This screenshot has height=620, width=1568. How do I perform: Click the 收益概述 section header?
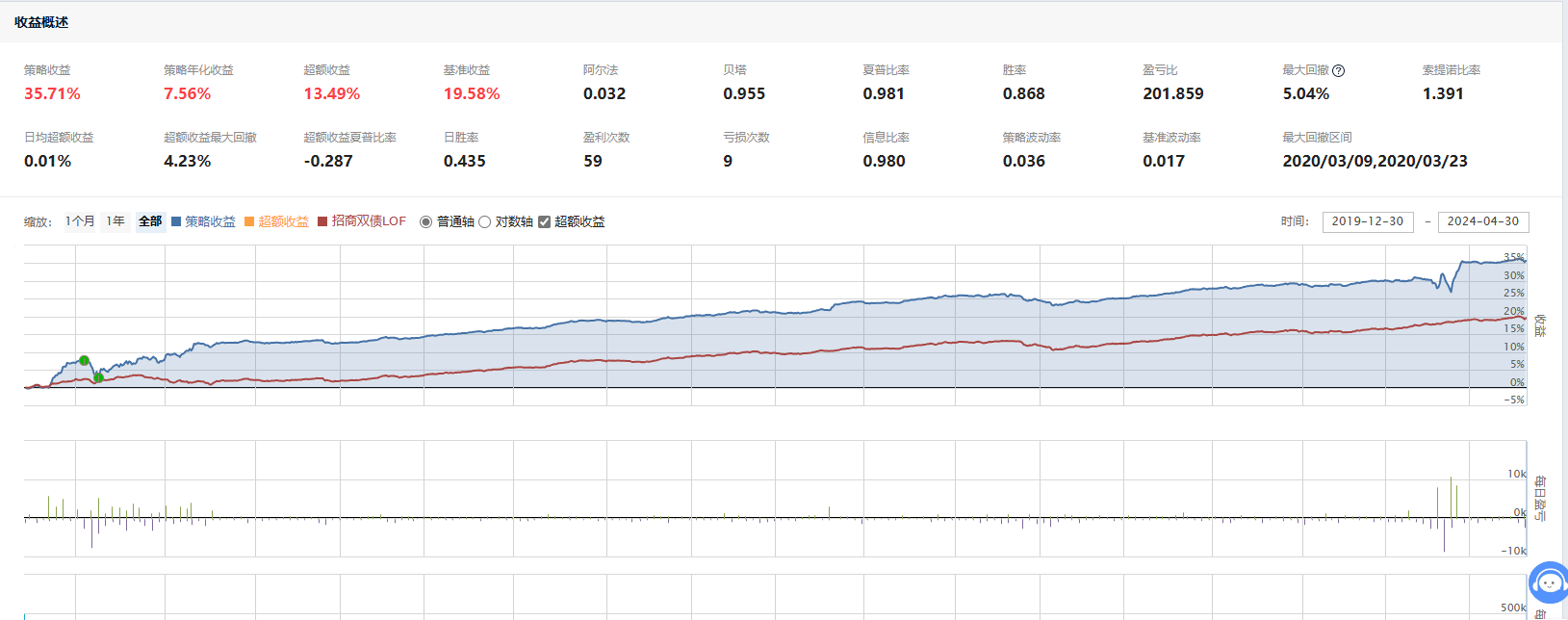(41, 22)
